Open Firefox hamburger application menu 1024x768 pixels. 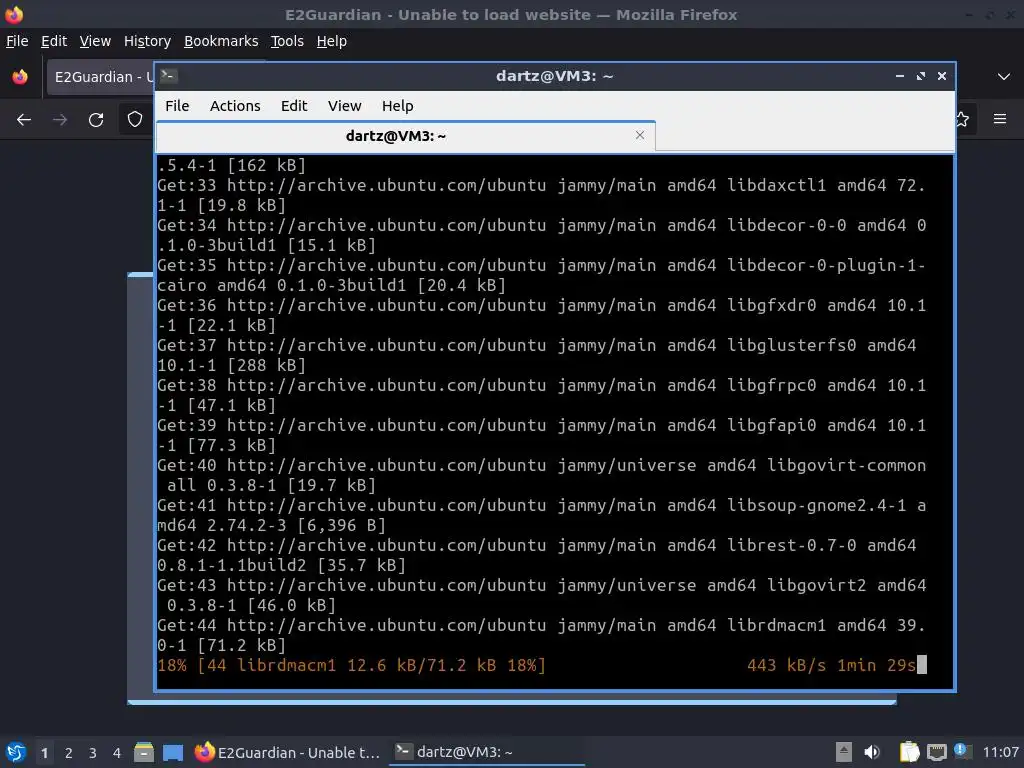(x=999, y=119)
